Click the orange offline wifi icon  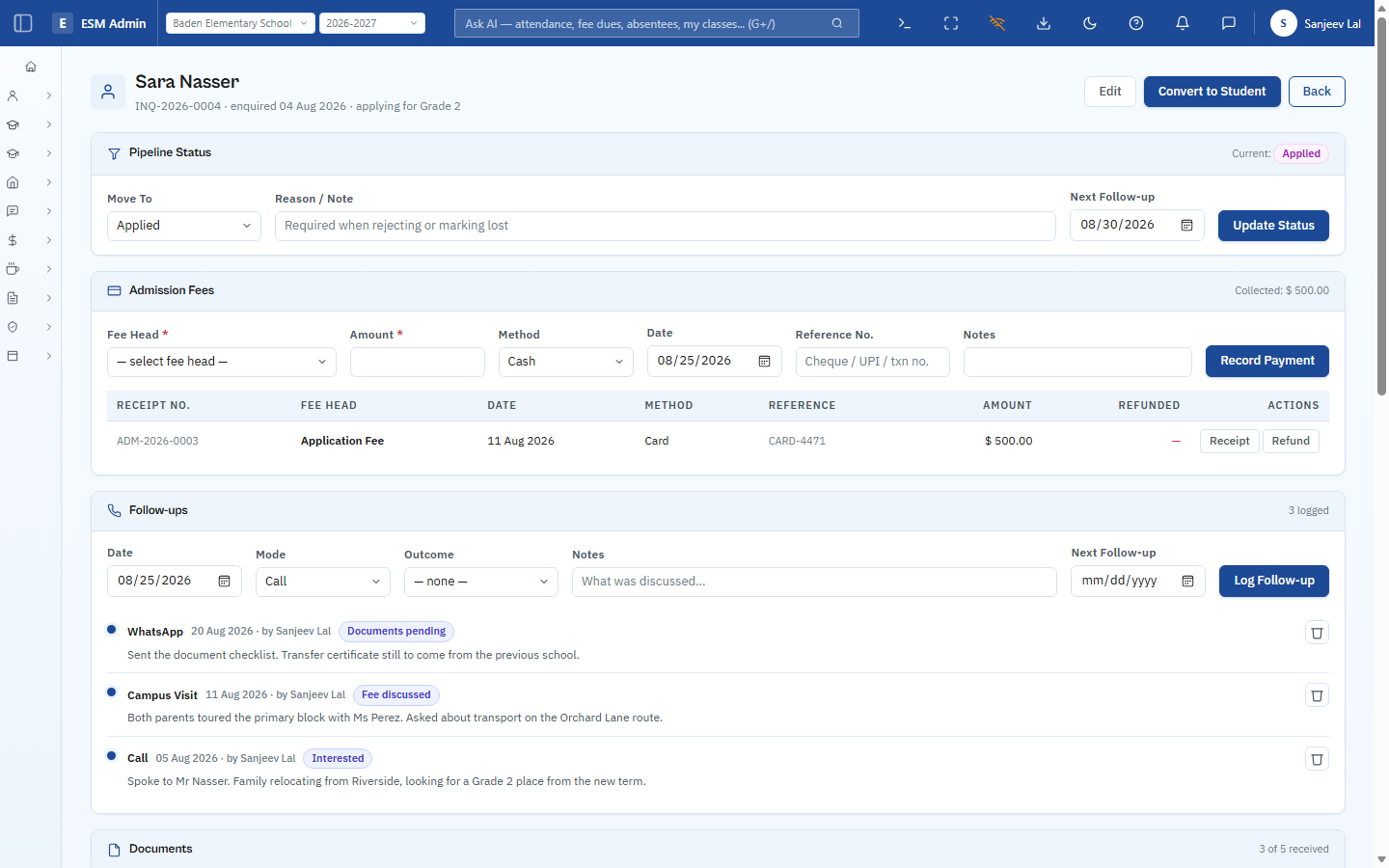[997, 23]
